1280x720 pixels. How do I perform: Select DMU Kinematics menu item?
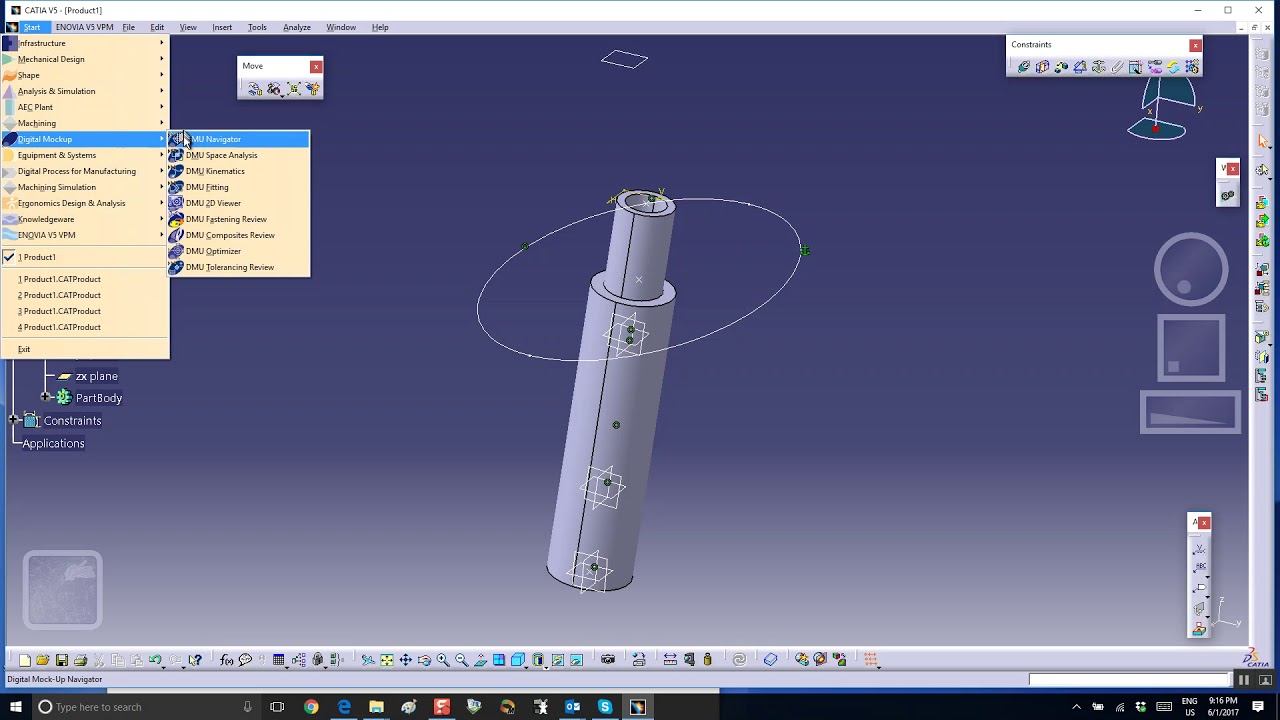pyautogui.click(x=239, y=171)
